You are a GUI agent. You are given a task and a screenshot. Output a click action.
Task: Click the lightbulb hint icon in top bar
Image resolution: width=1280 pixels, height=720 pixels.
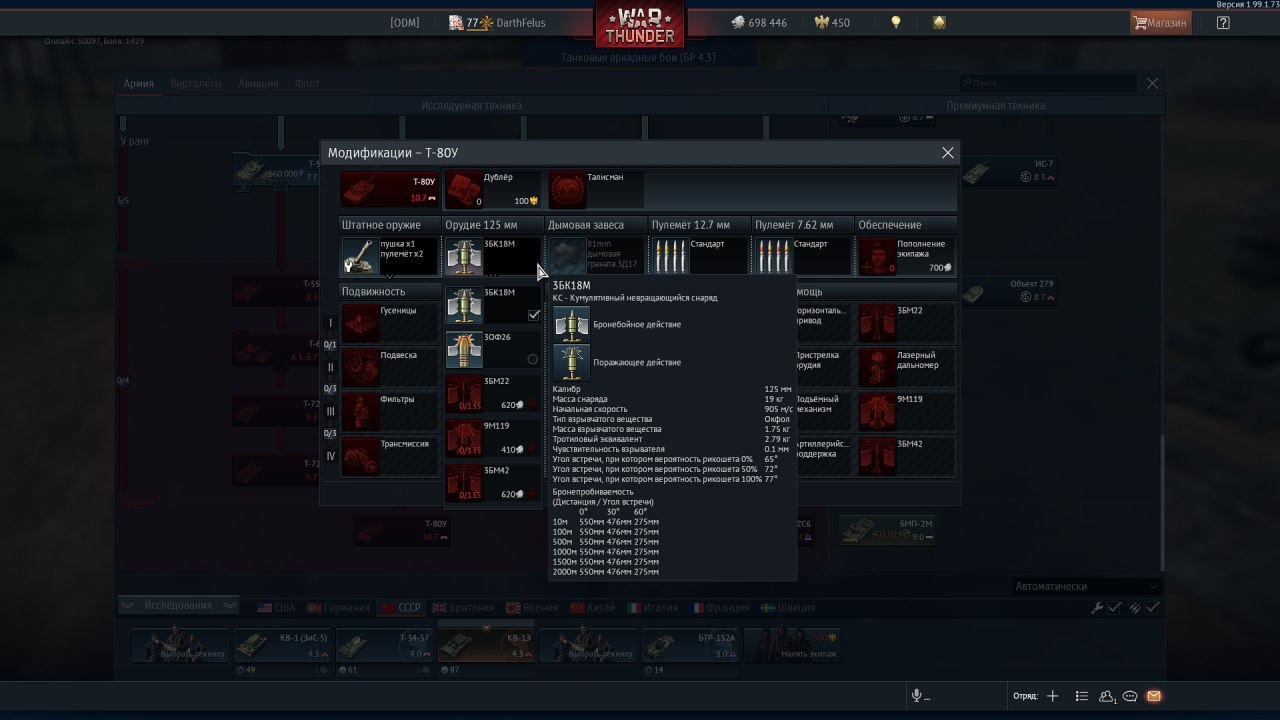[x=897, y=22]
